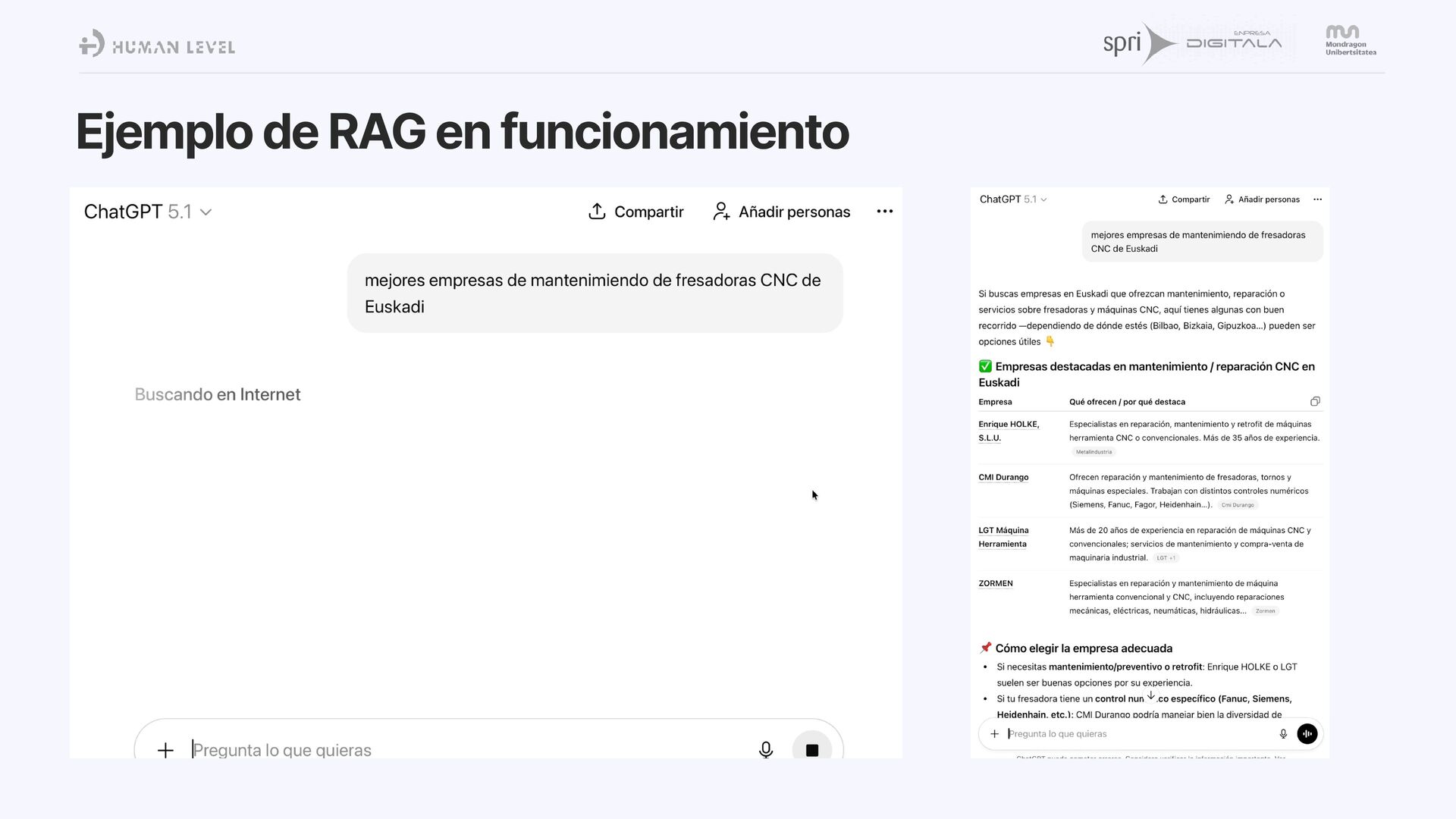
Task: Open the ZORMEN company link
Action: pyautogui.click(x=995, y=583)
